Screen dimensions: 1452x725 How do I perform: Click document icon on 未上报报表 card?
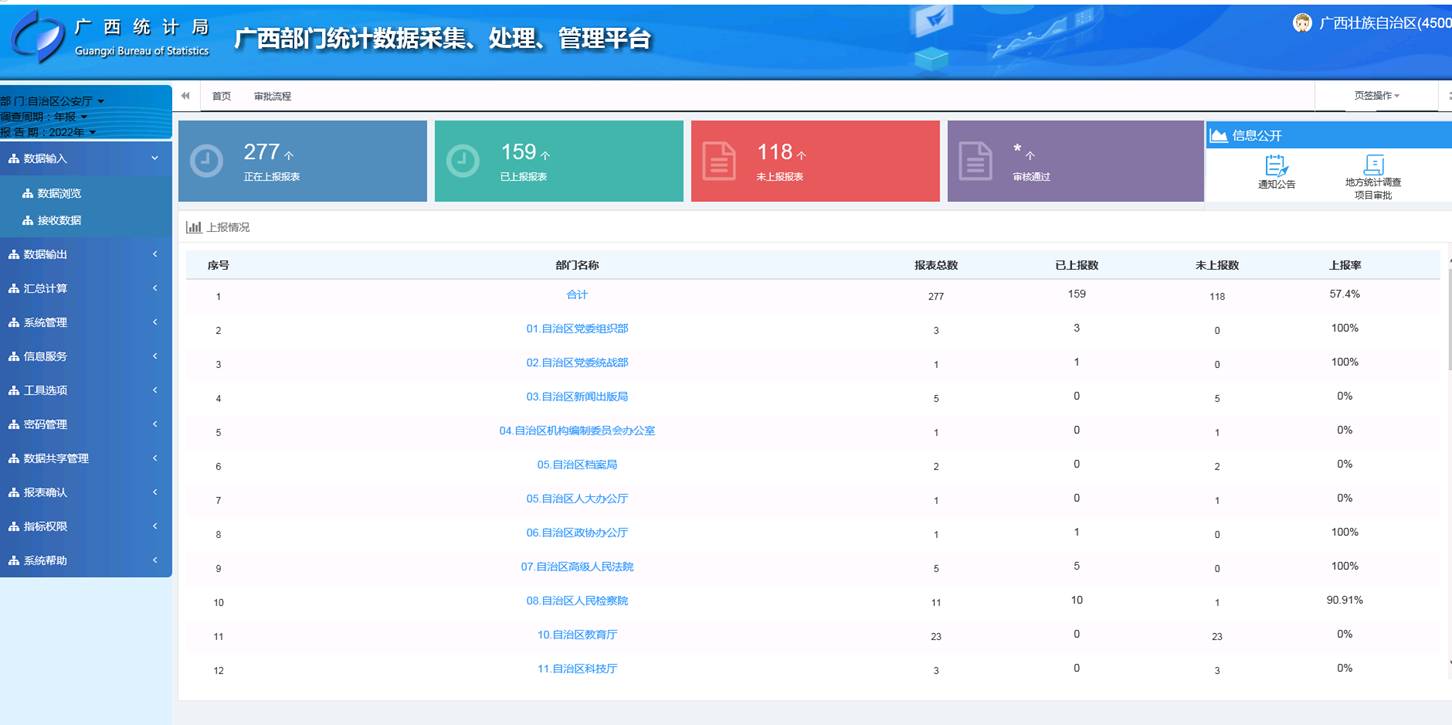pyautogui.click(x=719, y=161)
